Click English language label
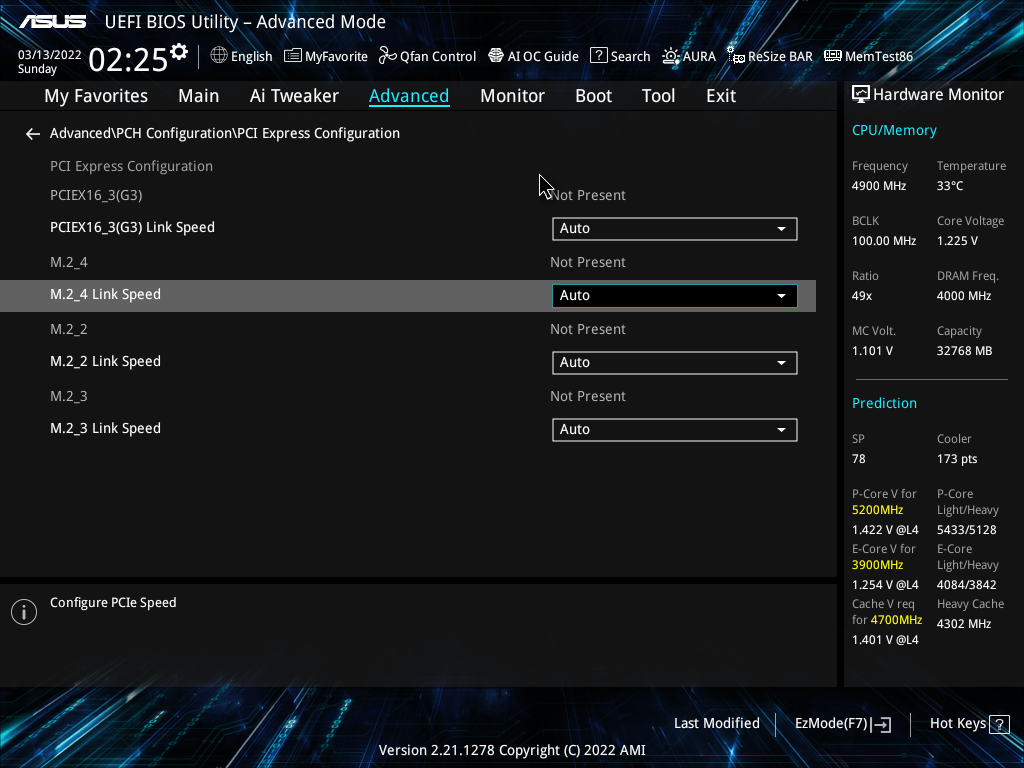Image resolution: width=1024 pixels, height=768 pixels. (x=251, y=57)
